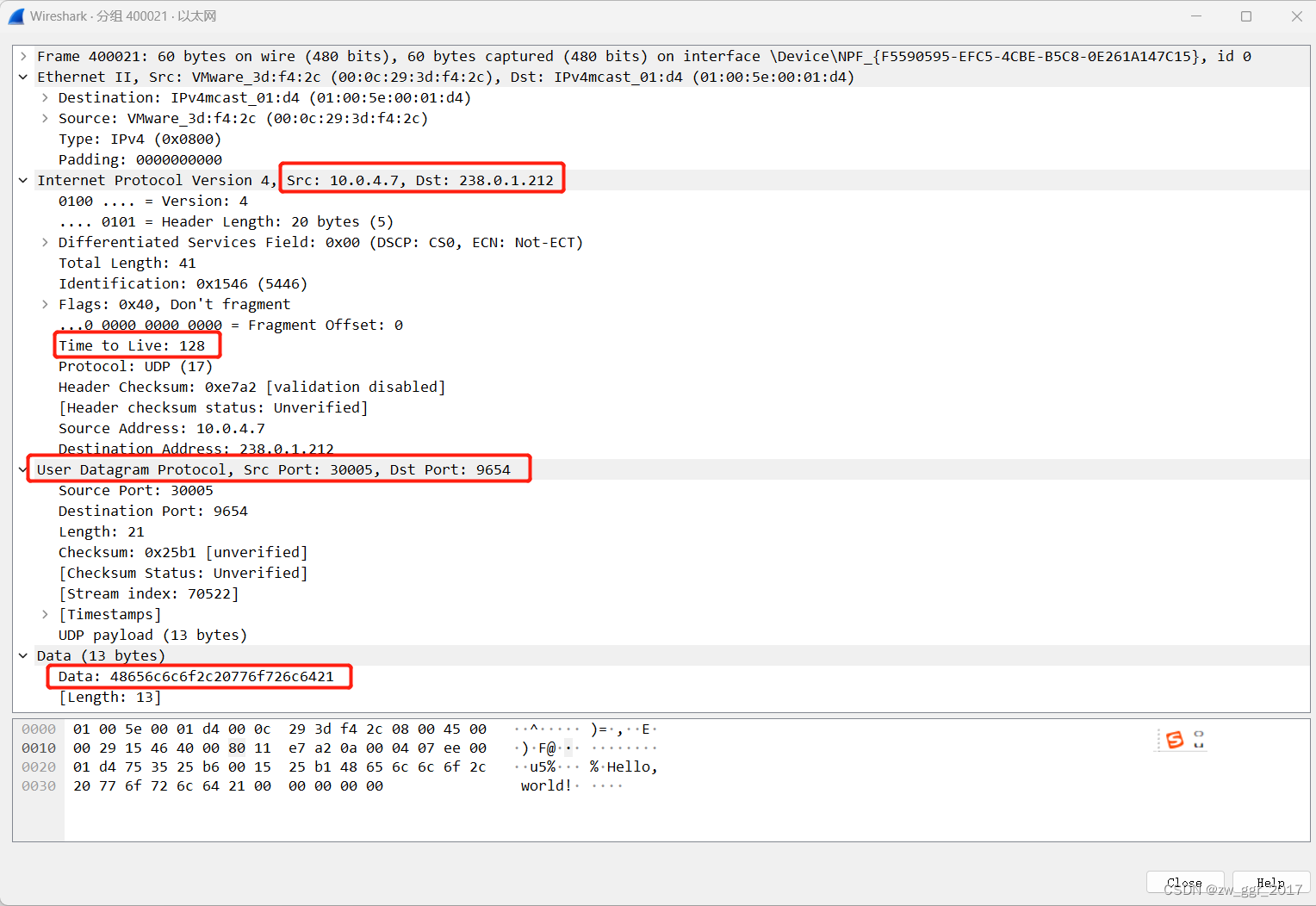Click hex offset 0000 in bytes pane

(x=39, y=729)
